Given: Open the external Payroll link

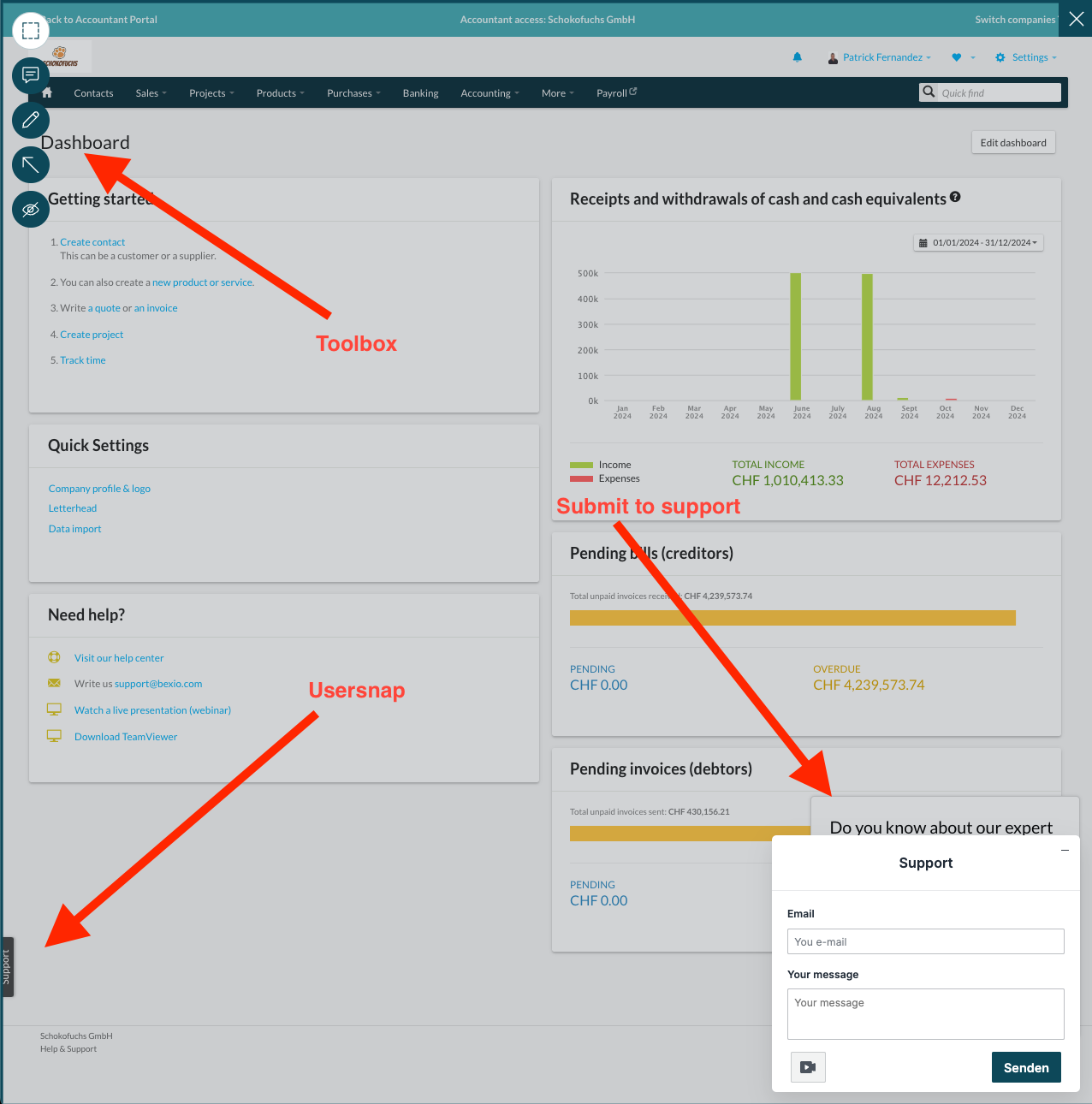Looking at the screenshot, I should click(616, 93).
